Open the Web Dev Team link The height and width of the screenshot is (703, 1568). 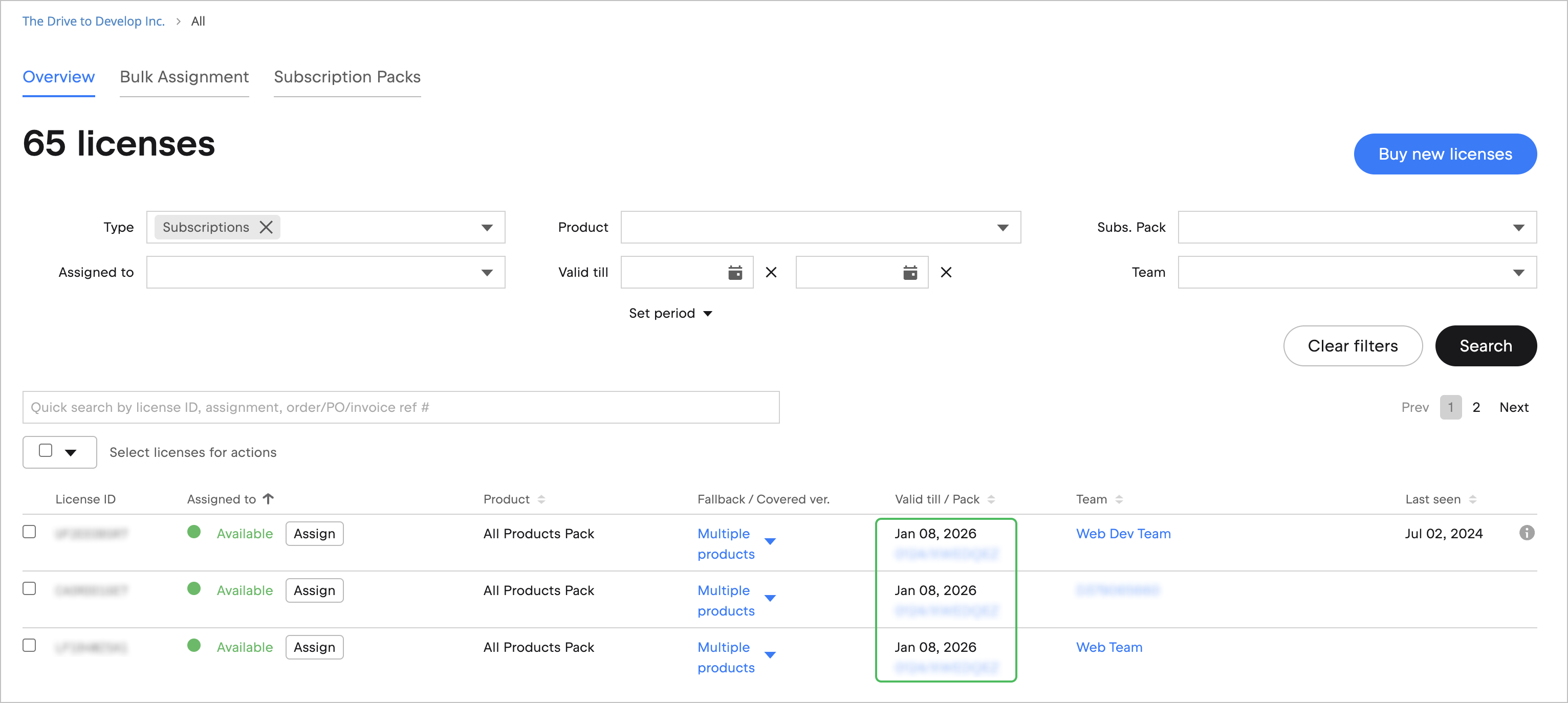coord(1123,534)
